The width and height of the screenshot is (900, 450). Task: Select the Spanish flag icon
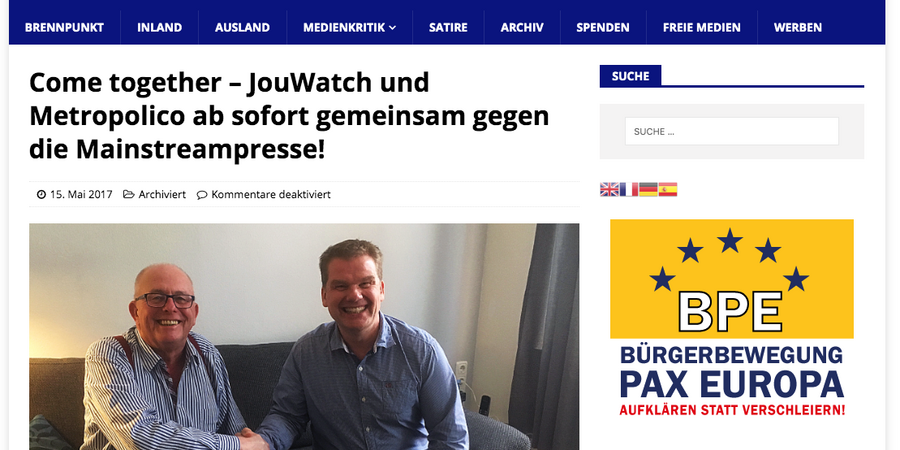click(668, 189)
